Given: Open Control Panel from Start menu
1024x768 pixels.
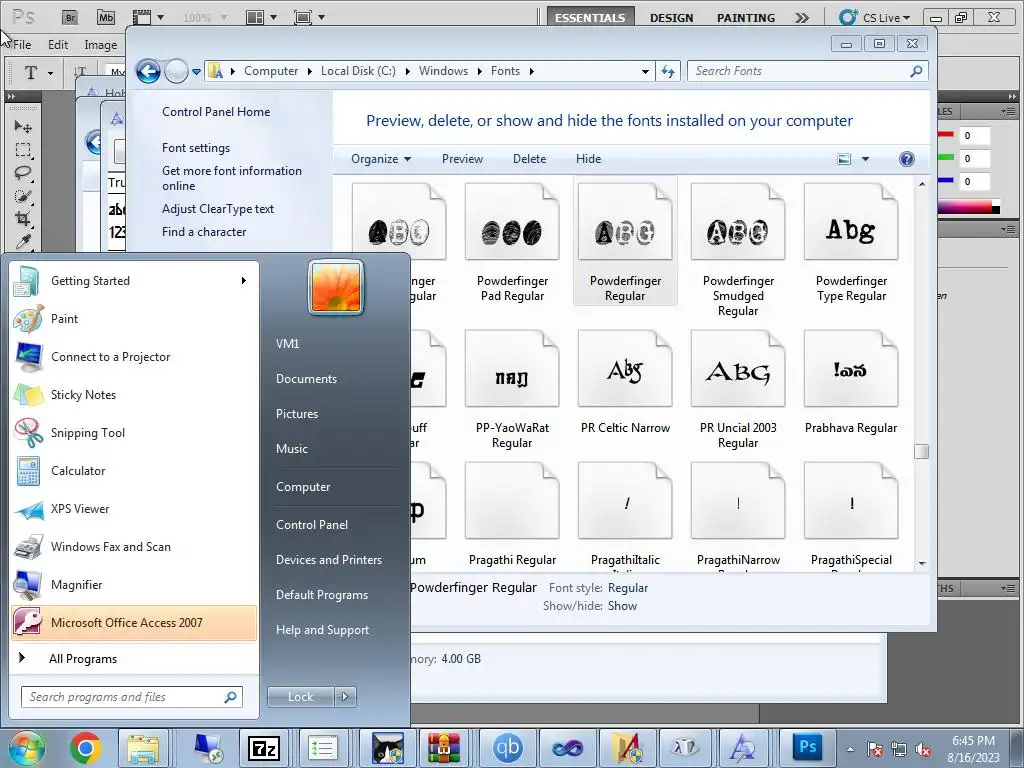Looking at the screenshot, I should (x=312, y=525).
